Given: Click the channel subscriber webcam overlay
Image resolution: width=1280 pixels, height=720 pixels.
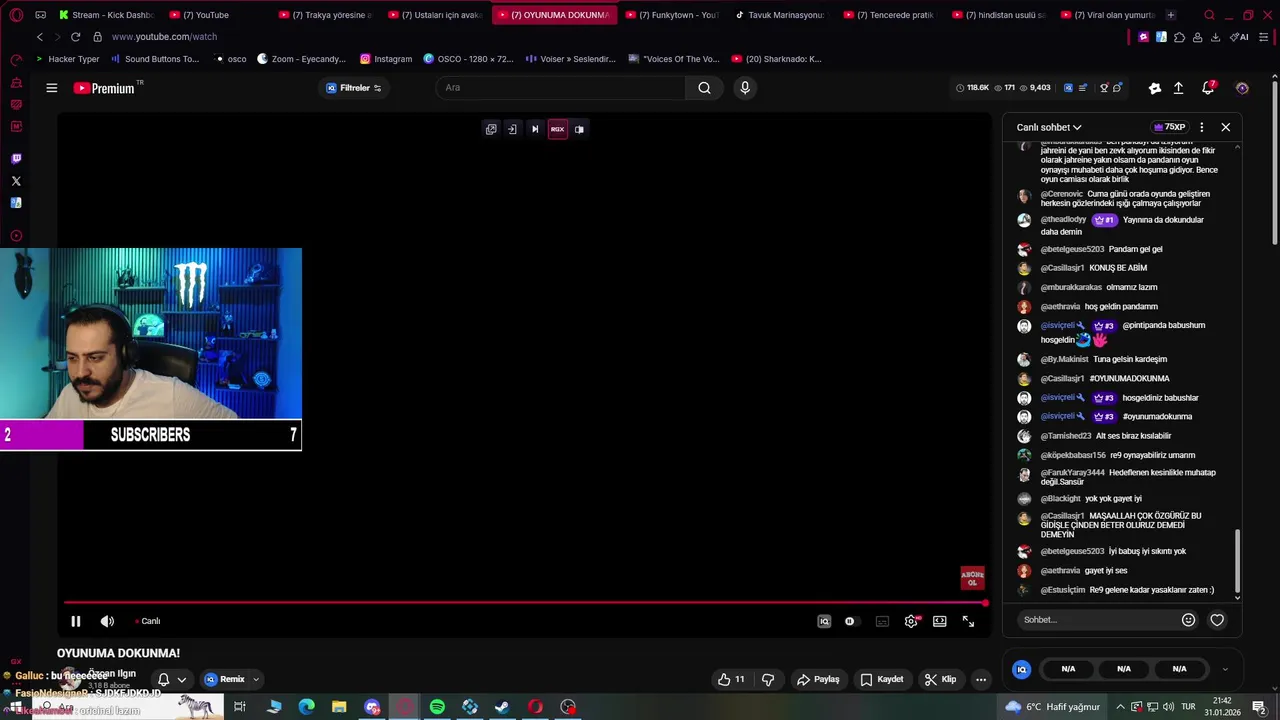Looking at the screenshot, I should (x=151, y=349).
